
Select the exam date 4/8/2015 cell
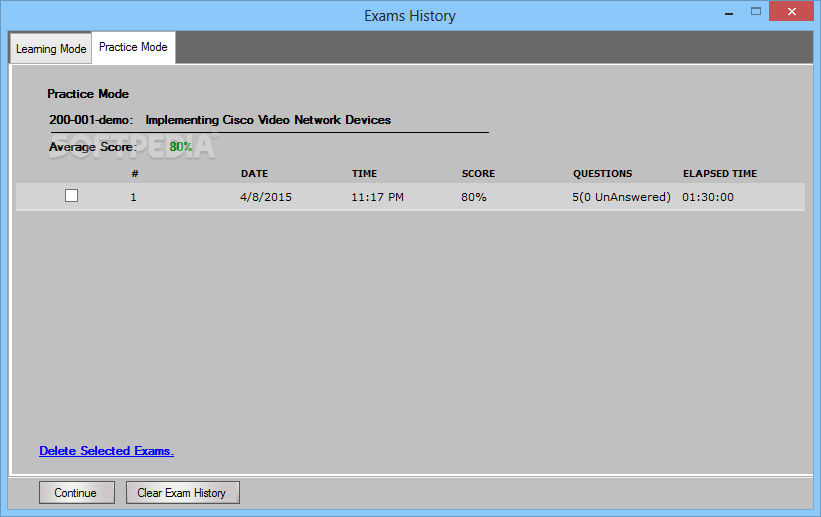[265, 197]
